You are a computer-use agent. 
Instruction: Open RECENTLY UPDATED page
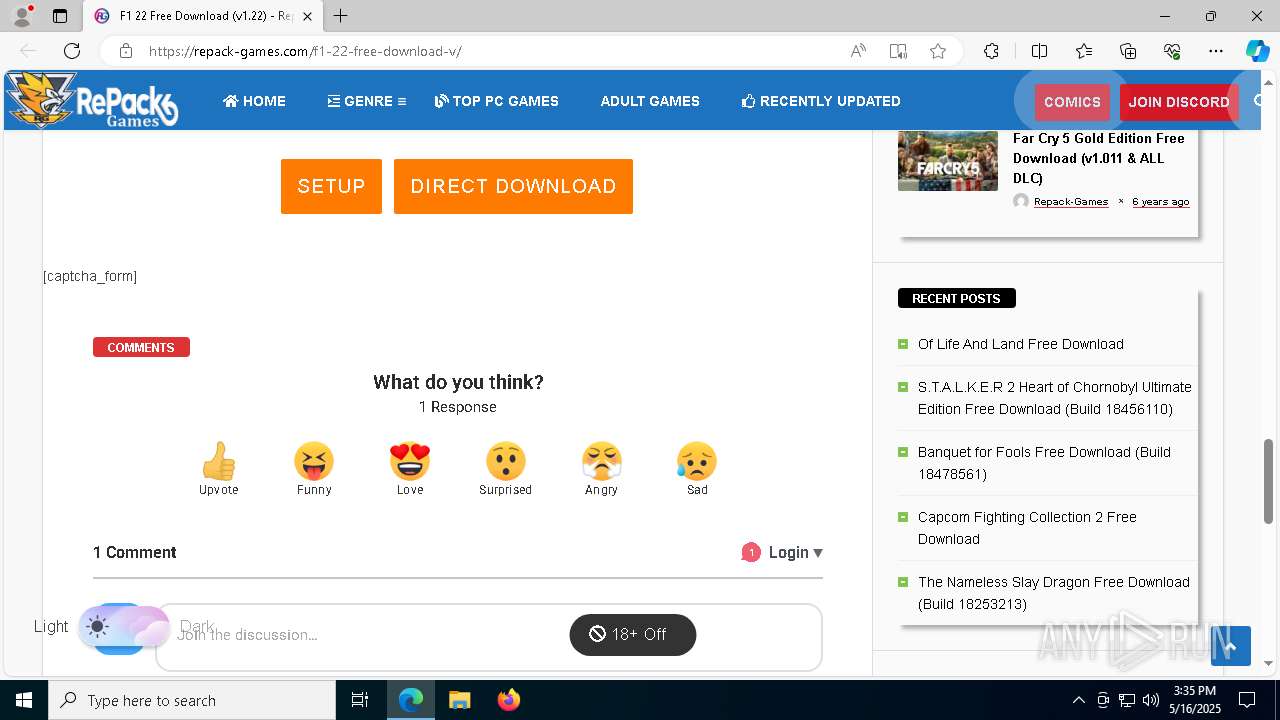pos(820,101)
